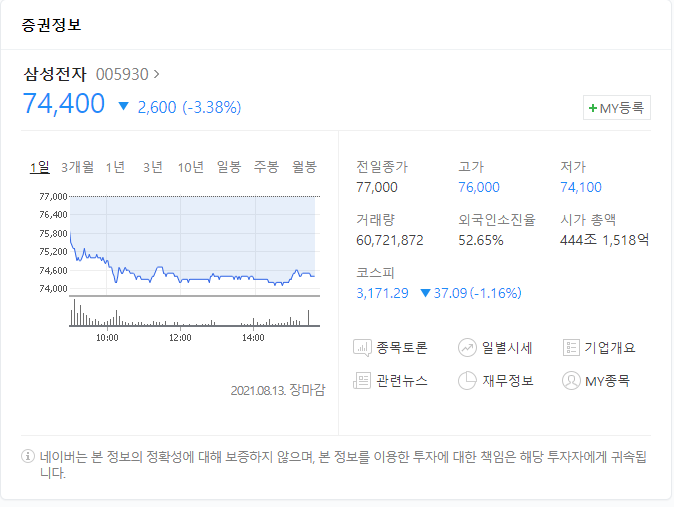Click 관련뉴스 link text
This screenshot has width=674, height=507.
pyautogui.click(x=402, y=381)
